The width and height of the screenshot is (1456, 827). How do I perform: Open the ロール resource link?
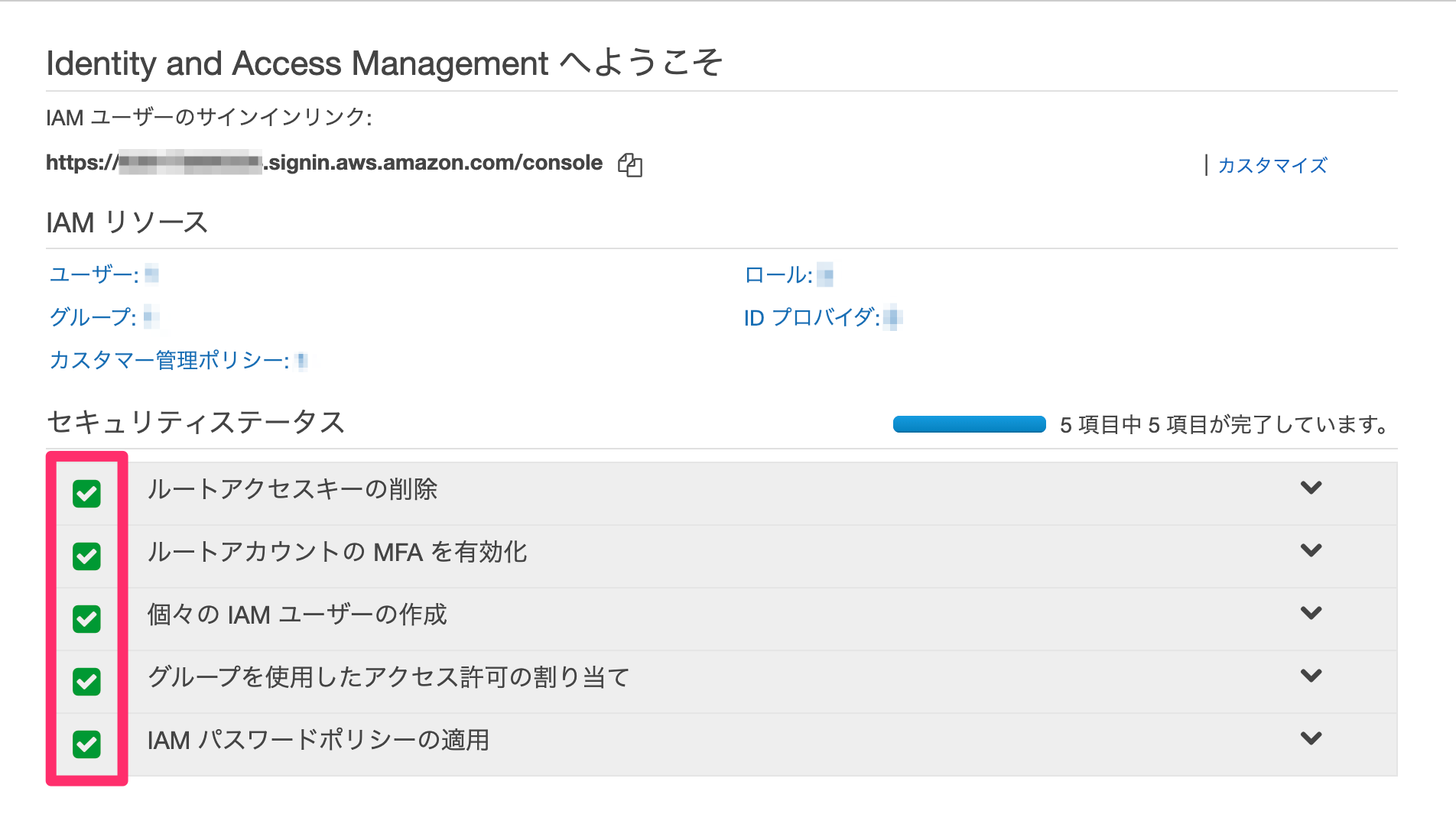point(778,274)
